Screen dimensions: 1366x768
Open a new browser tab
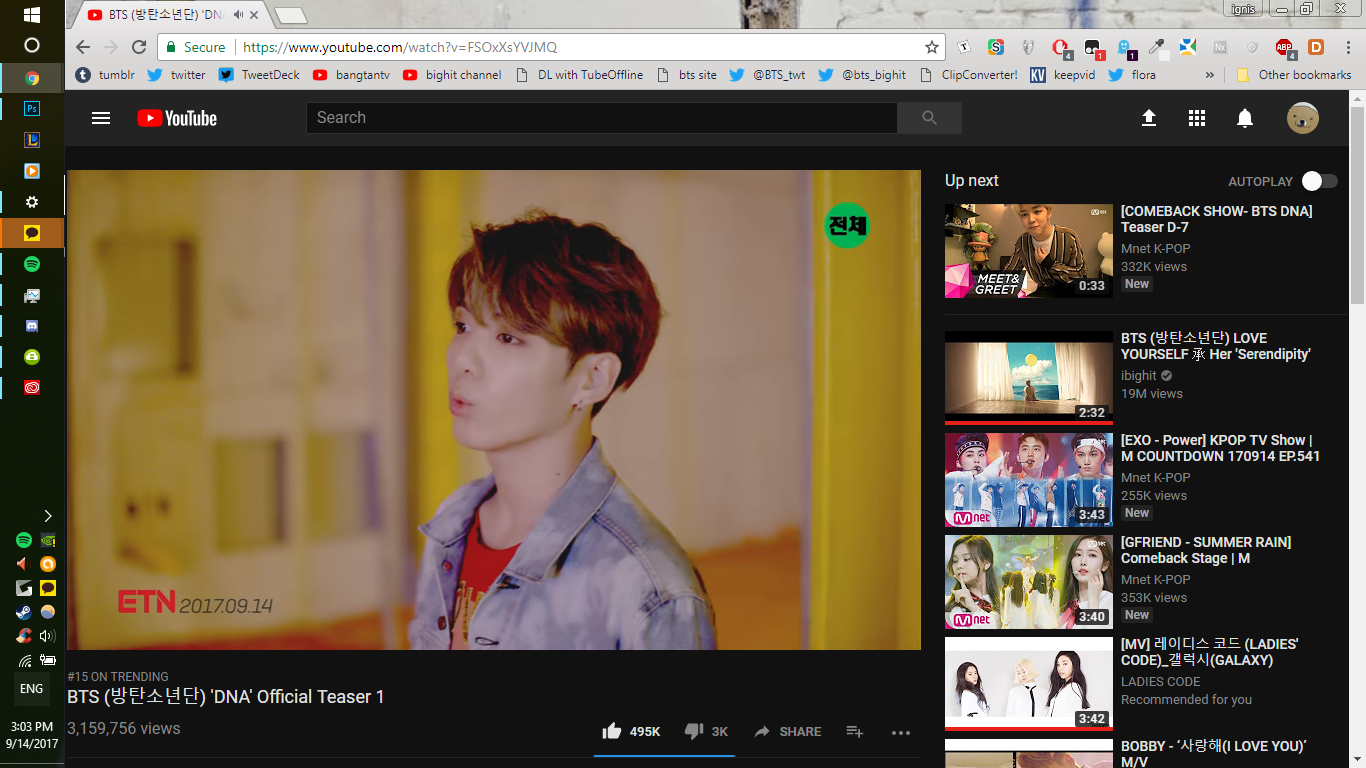289,16
